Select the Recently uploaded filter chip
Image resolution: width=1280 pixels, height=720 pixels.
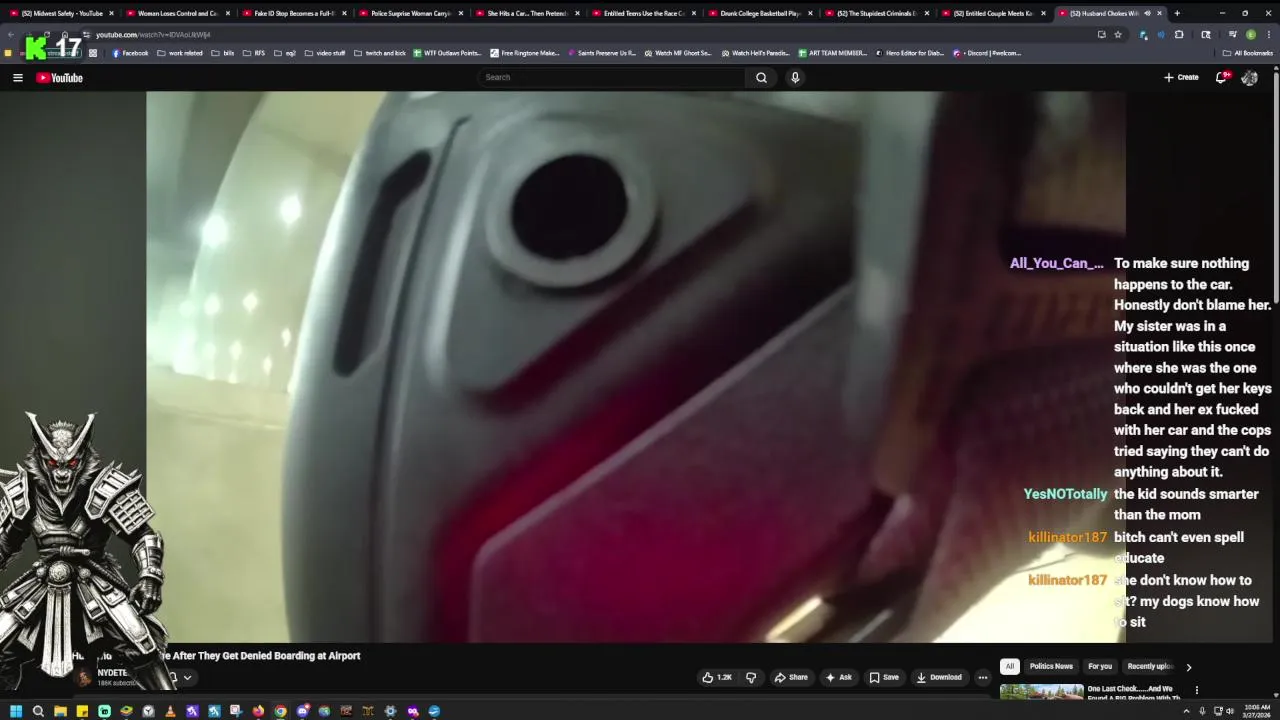(1150, 666)
